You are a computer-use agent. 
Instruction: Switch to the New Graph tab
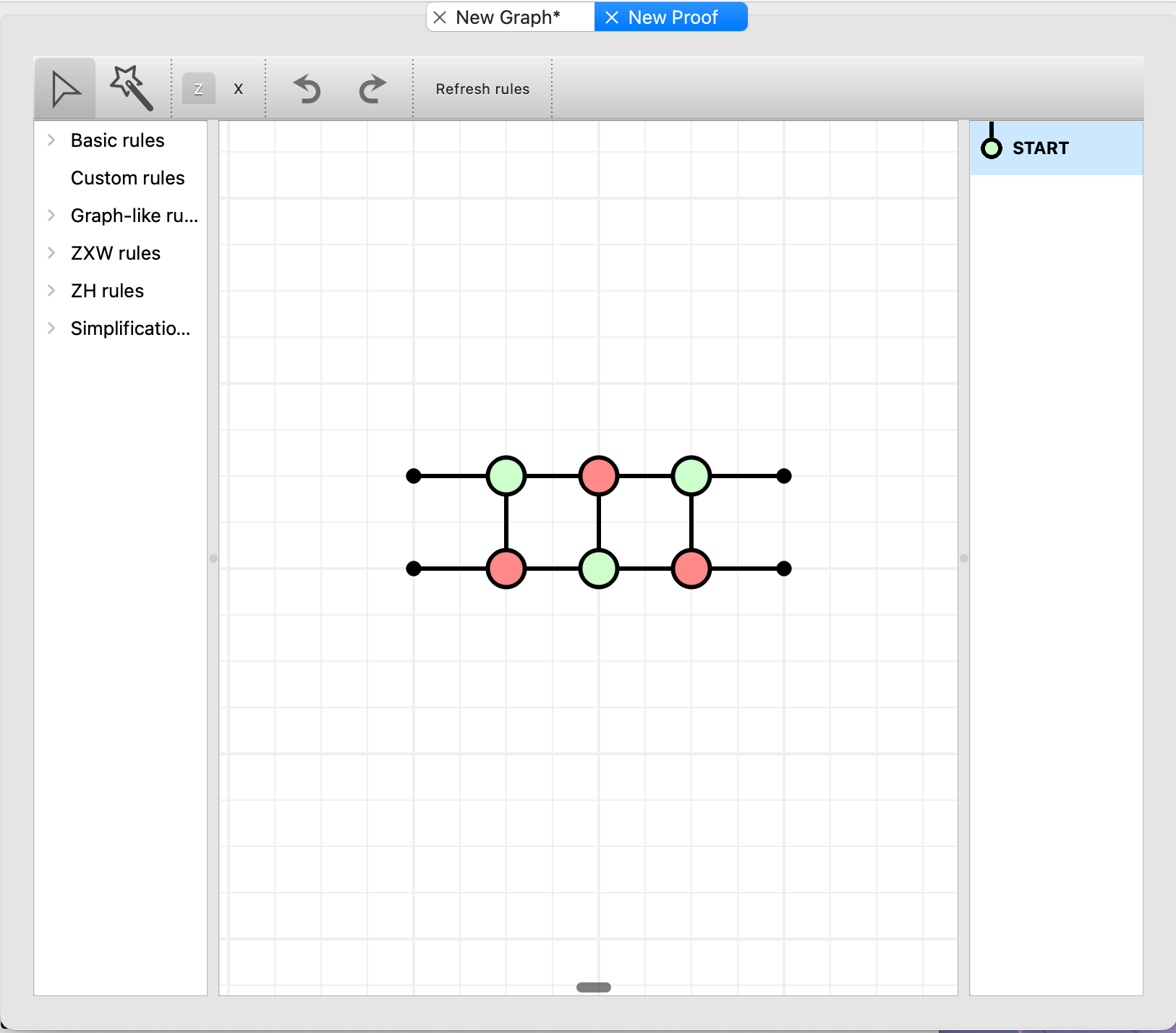point(508,17)
